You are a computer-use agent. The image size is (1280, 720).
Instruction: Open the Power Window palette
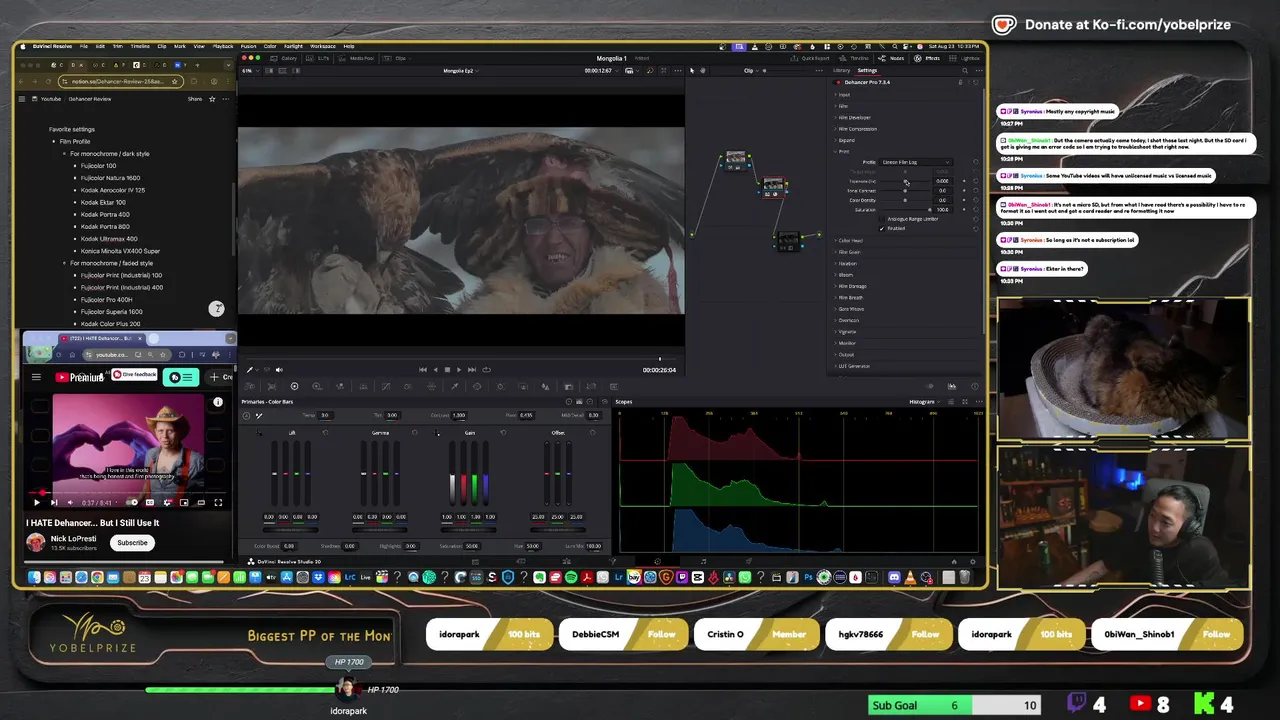click(477, 386)
